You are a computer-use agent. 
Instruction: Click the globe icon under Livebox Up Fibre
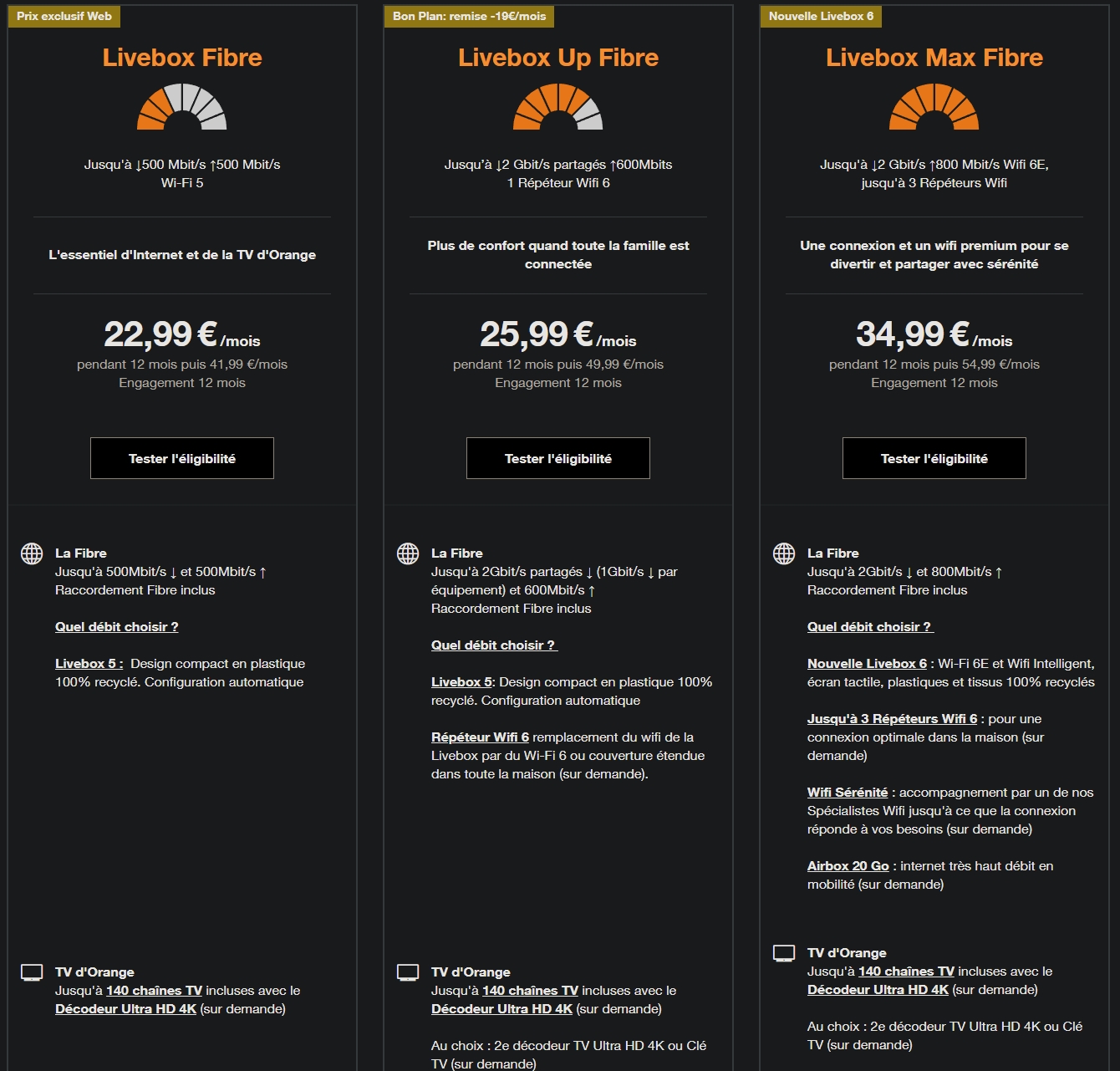(408, 553)
